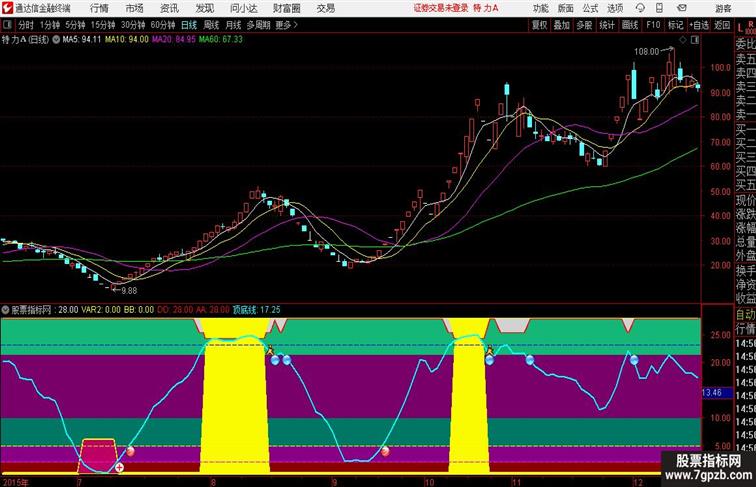Screen dimensions: 756x487
Task: Switch to the 30分钟 period tab
Action: click(133, 25)
